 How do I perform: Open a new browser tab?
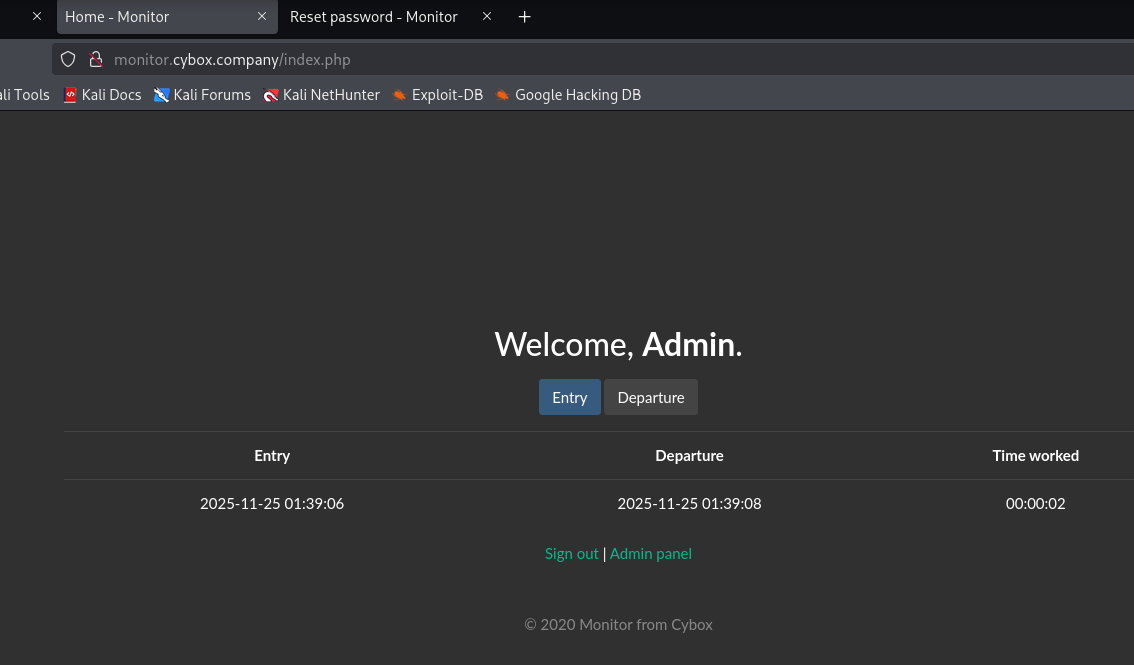click(x=524, y=17)
